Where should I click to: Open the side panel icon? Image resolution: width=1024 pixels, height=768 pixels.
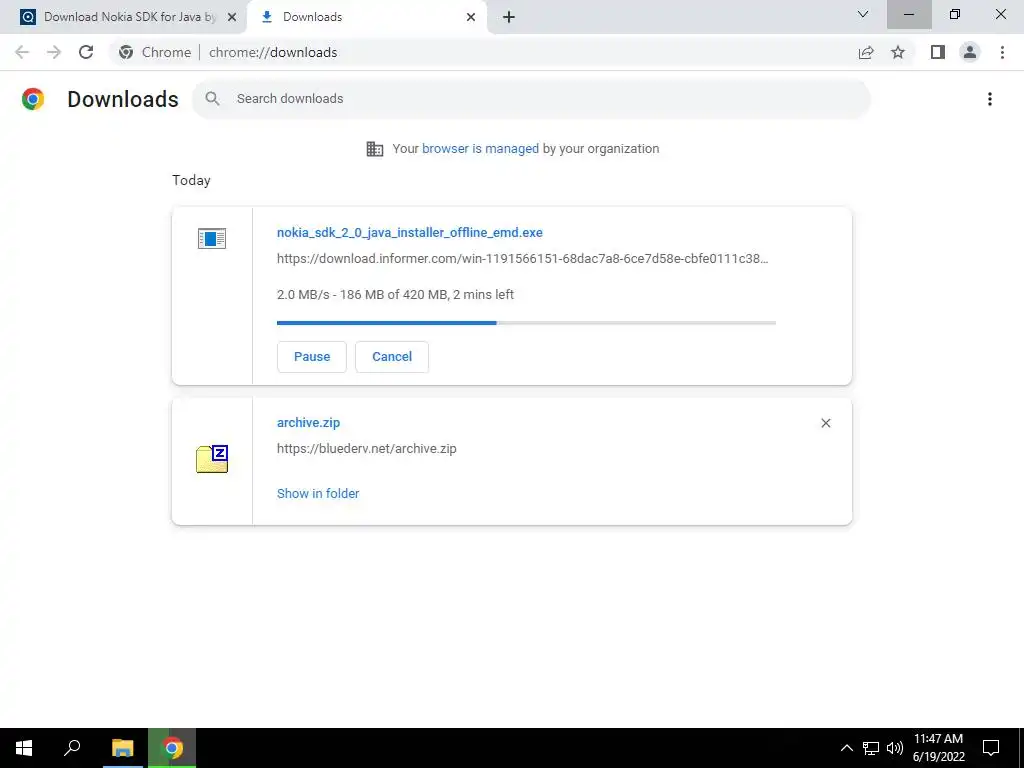coord(938,52)
